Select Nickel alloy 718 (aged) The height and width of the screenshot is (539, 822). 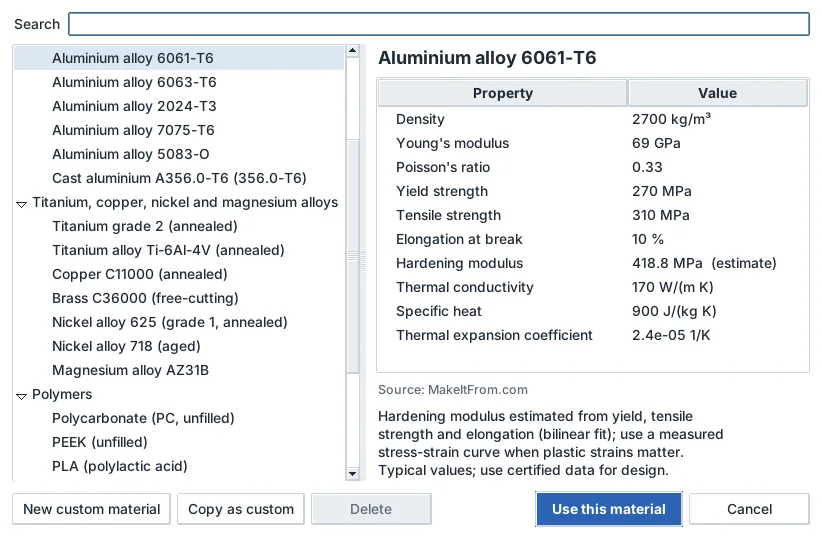[179, 346]
